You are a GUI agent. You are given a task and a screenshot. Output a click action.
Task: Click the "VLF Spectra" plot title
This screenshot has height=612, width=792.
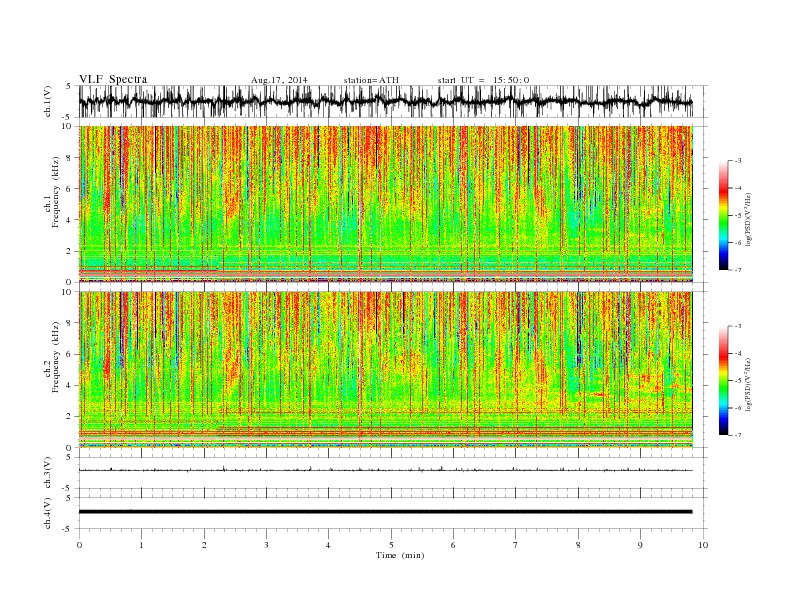click(x=113, y=79)
